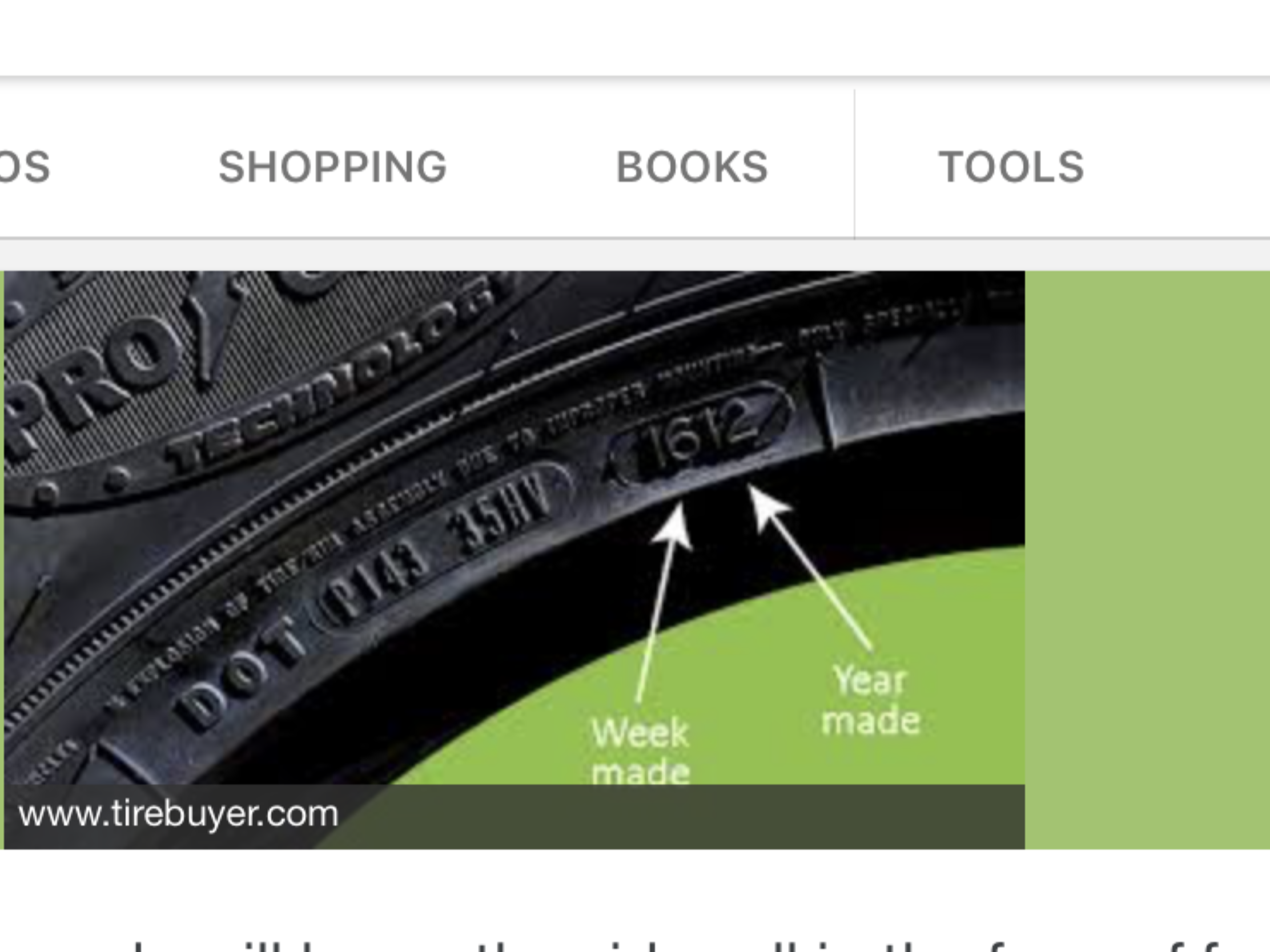Open the search TOOLS options
Image resolution: width=1270 pixels, height=952 pixels.
point(1011,167)
